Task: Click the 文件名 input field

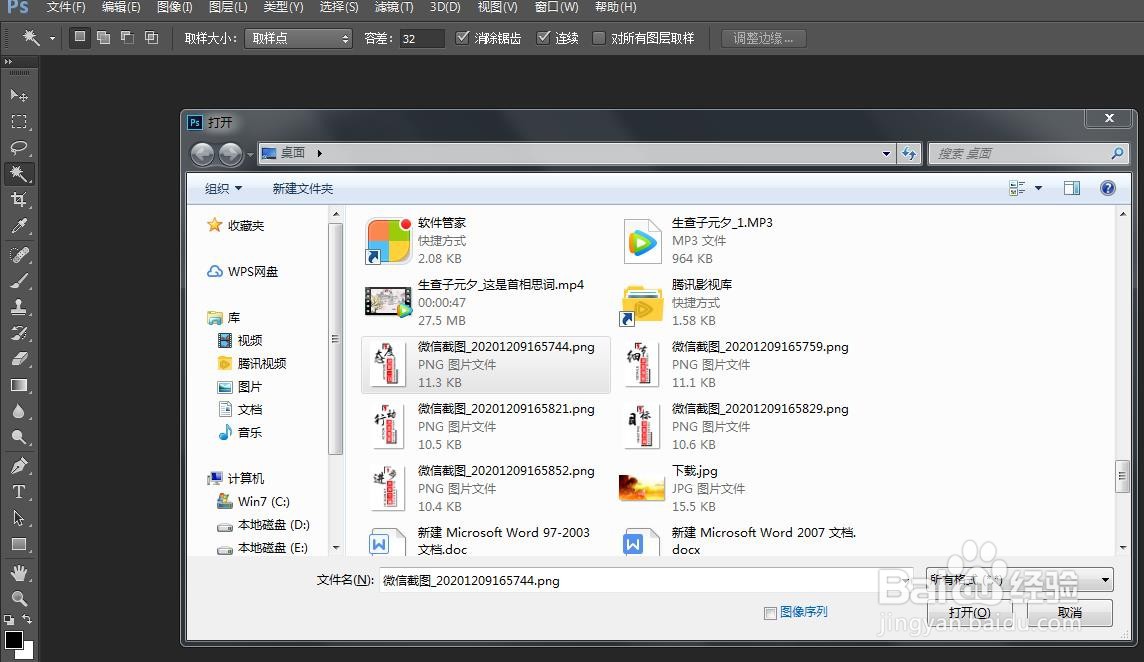Action: click(645, 580)
